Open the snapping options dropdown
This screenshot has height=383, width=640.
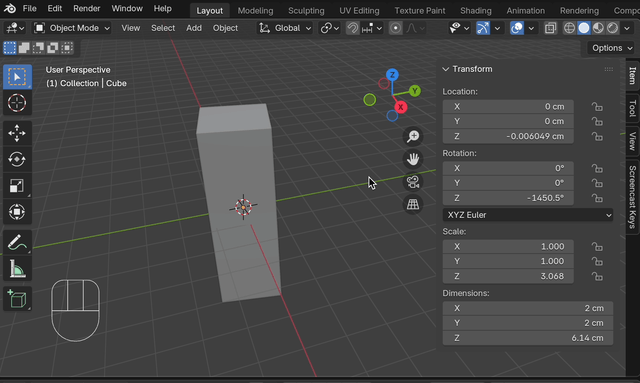tap(371, 28)
